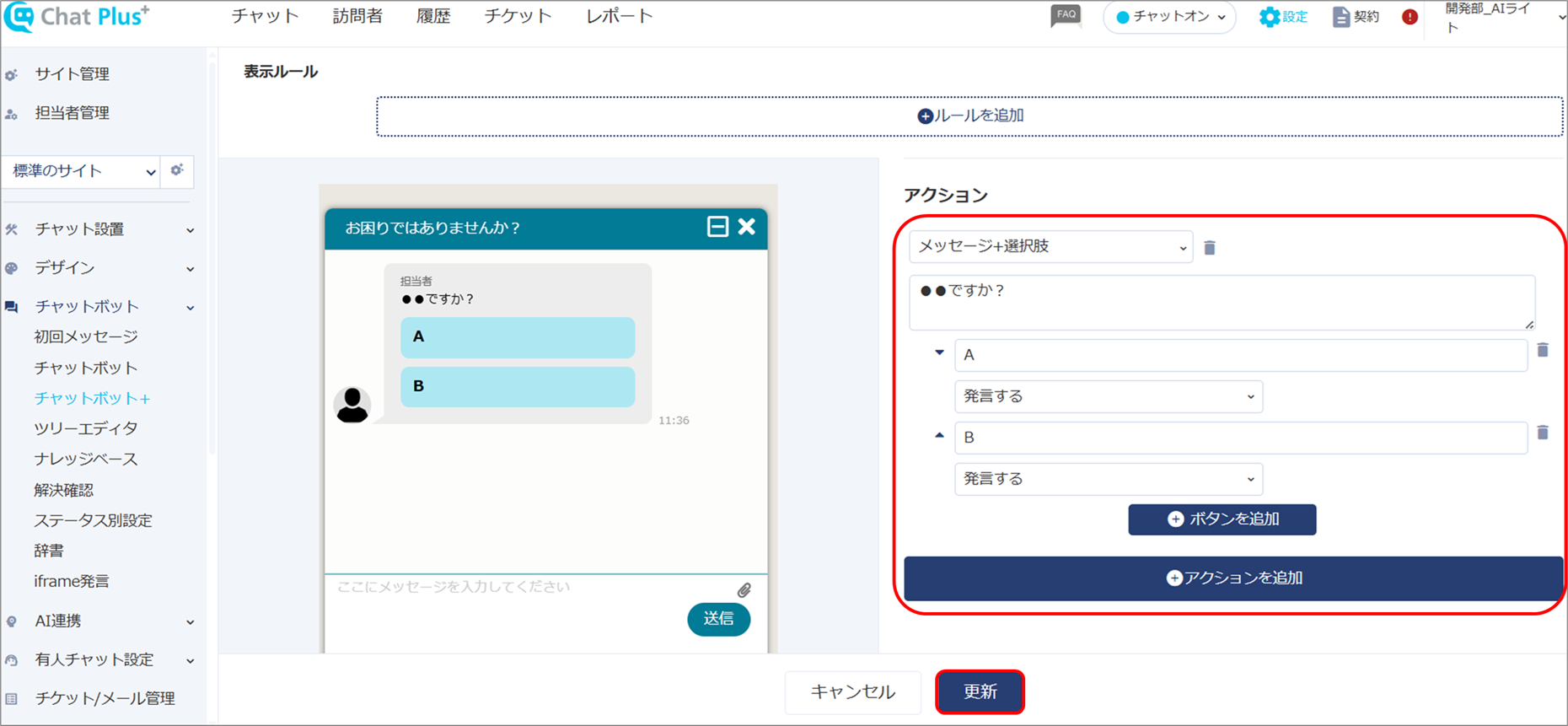Click the paperclip attachment icon in chat preview
This screenshot has width=1568, height=726.
coord(744,590)
